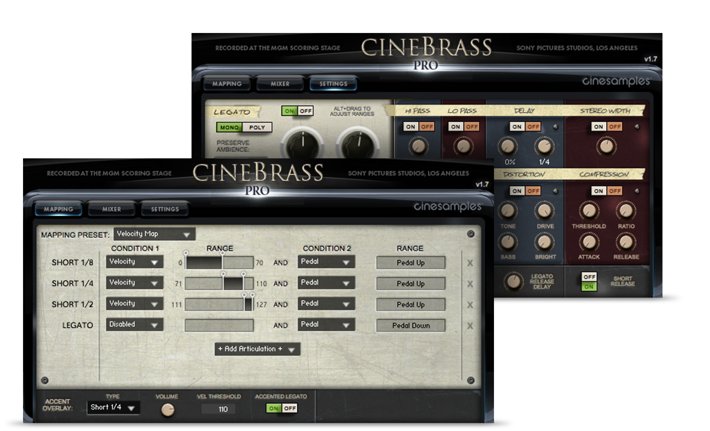Remove the Legato articulation row with X
710x431 pixels.
[470, 326]
